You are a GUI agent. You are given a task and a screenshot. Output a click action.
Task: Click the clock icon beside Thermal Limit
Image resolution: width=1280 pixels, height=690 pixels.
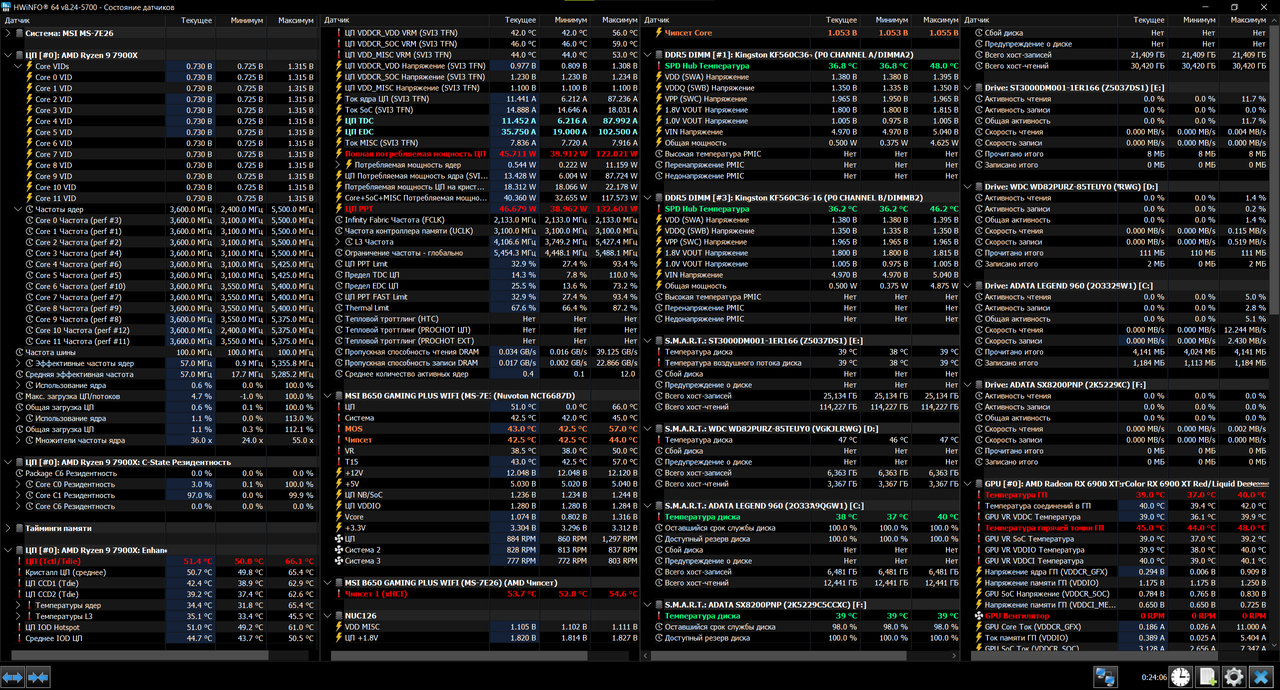[338, 308]
